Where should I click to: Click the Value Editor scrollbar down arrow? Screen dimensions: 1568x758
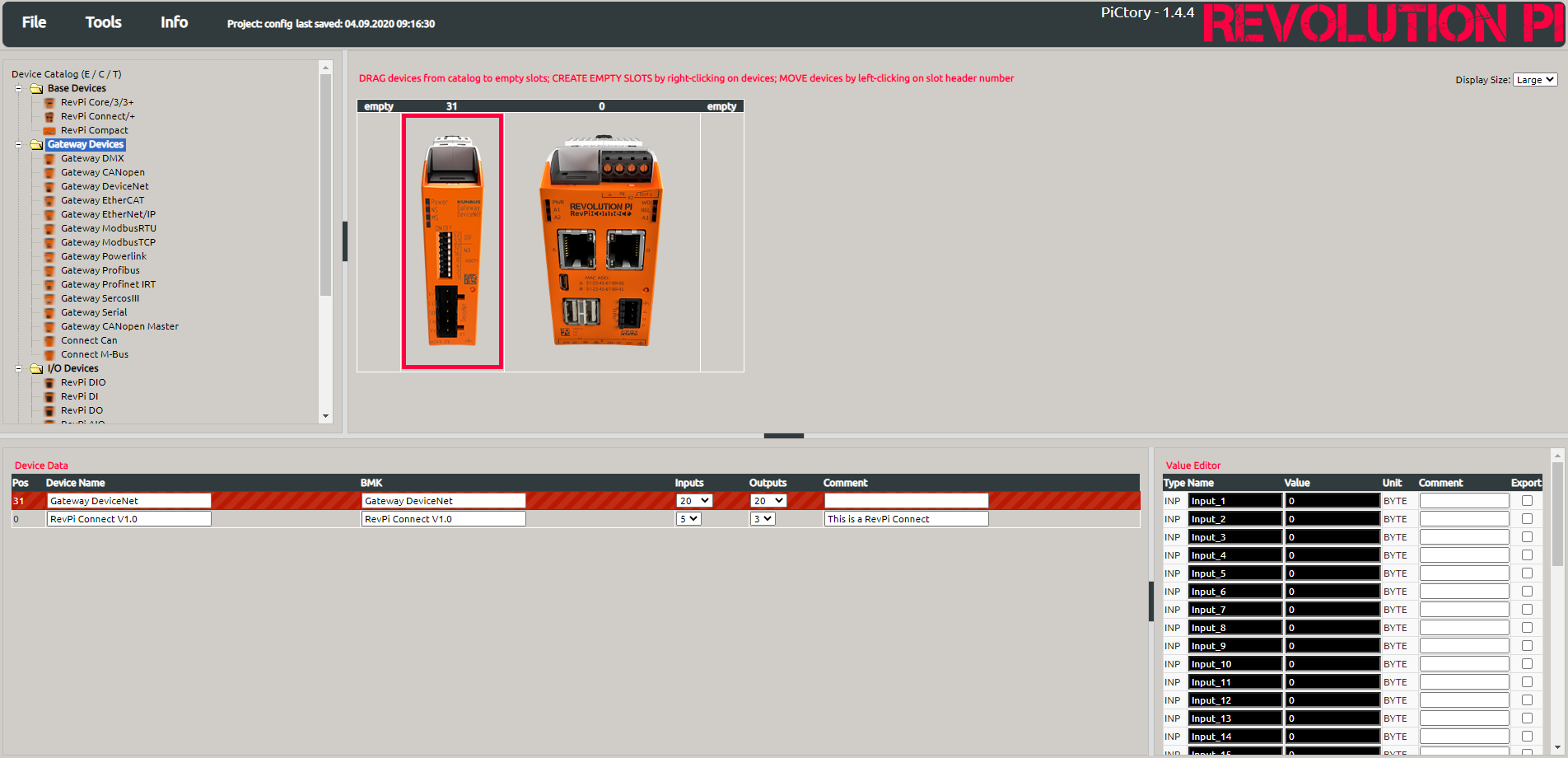1557,749
